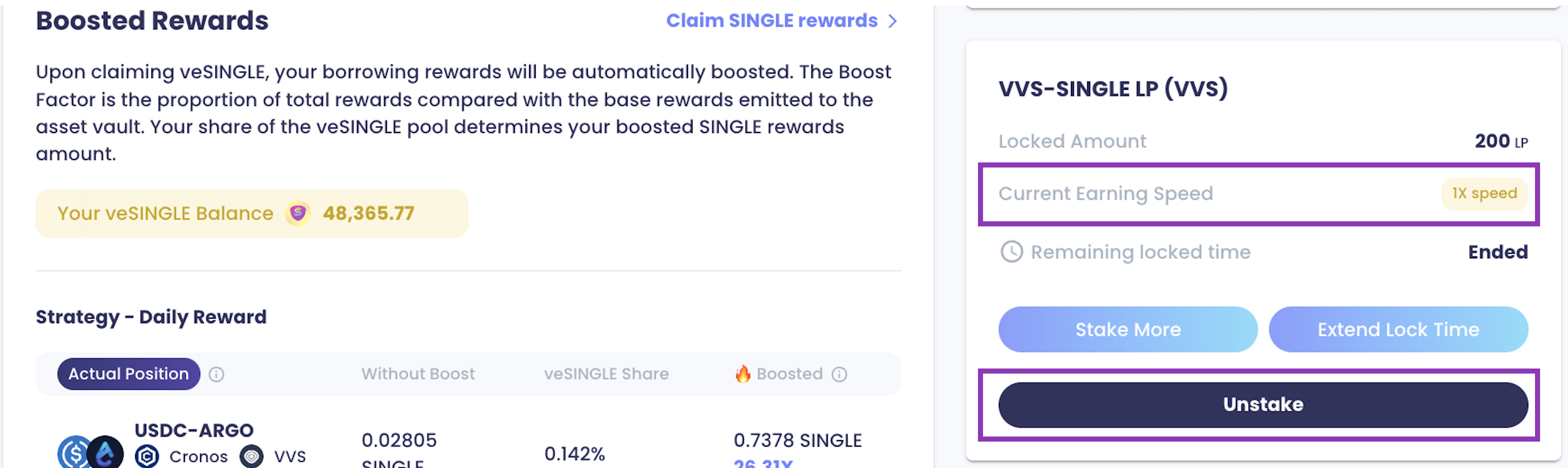Screen dimensions: 1568x468
Task: Click chevron arrow after Claim SINGLE rewards
Action: click(x=892, y=21)
